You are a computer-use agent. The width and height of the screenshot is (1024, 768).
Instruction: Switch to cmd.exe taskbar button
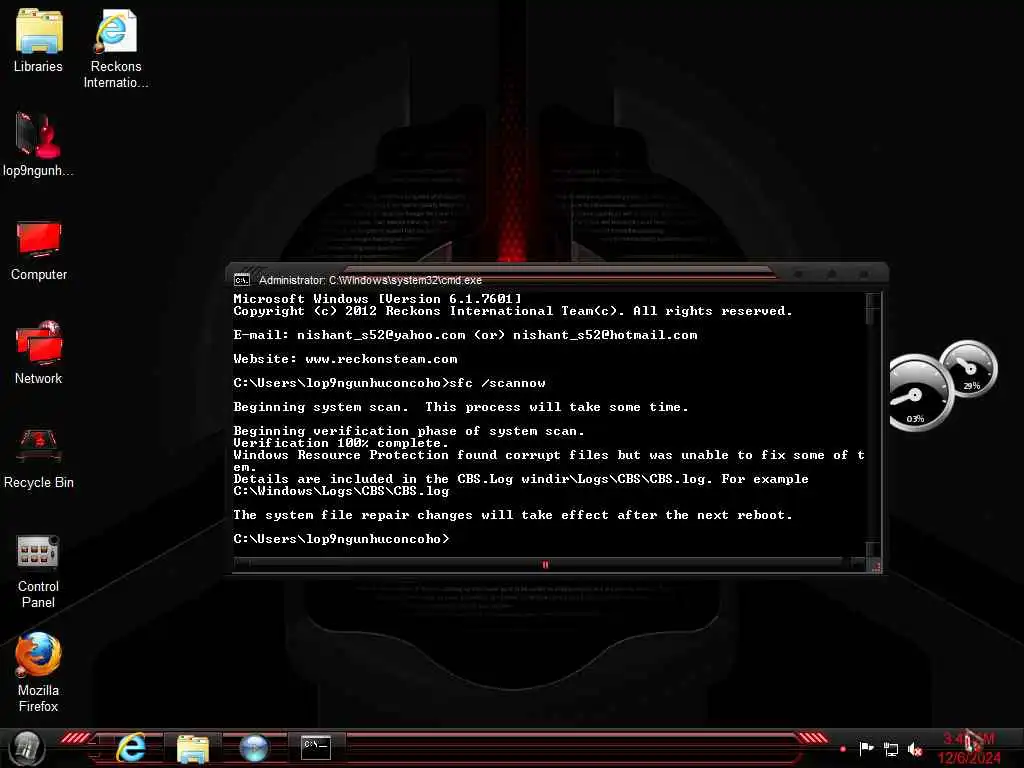click(x=316, y=747)
